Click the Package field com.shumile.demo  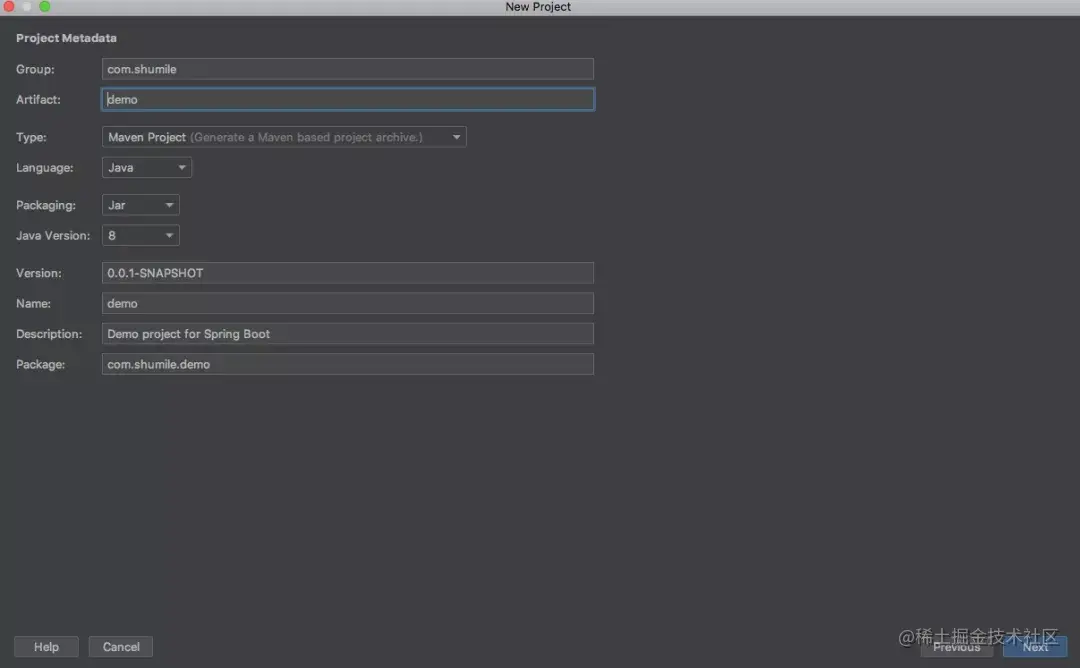click(347, 364)
